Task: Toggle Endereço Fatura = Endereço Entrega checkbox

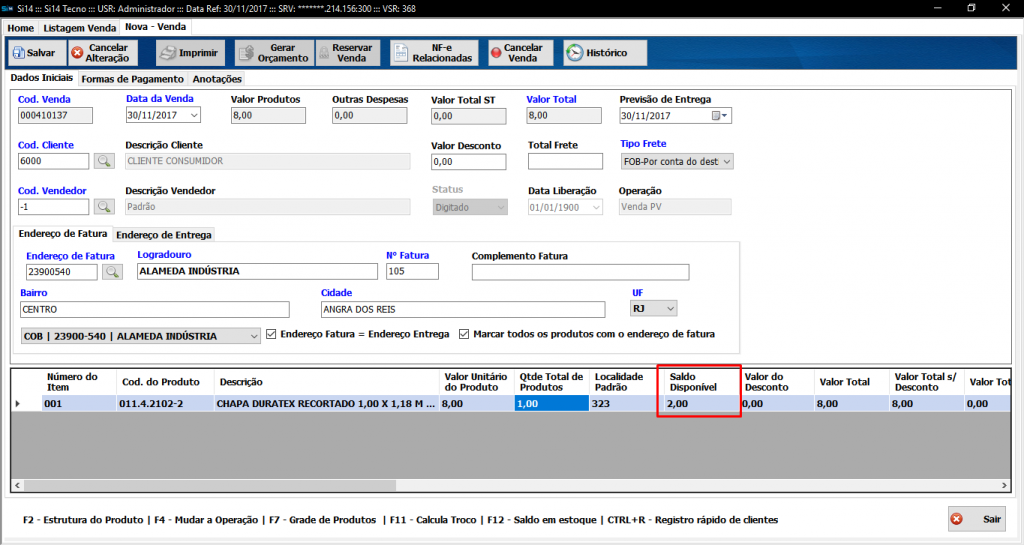Action: (272, 335)
